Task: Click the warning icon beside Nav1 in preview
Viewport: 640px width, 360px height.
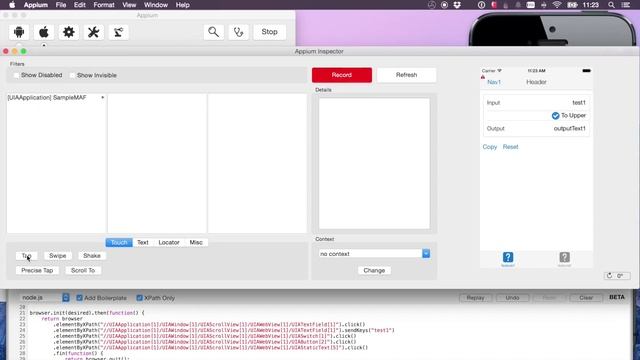Action: pos(483,77)
